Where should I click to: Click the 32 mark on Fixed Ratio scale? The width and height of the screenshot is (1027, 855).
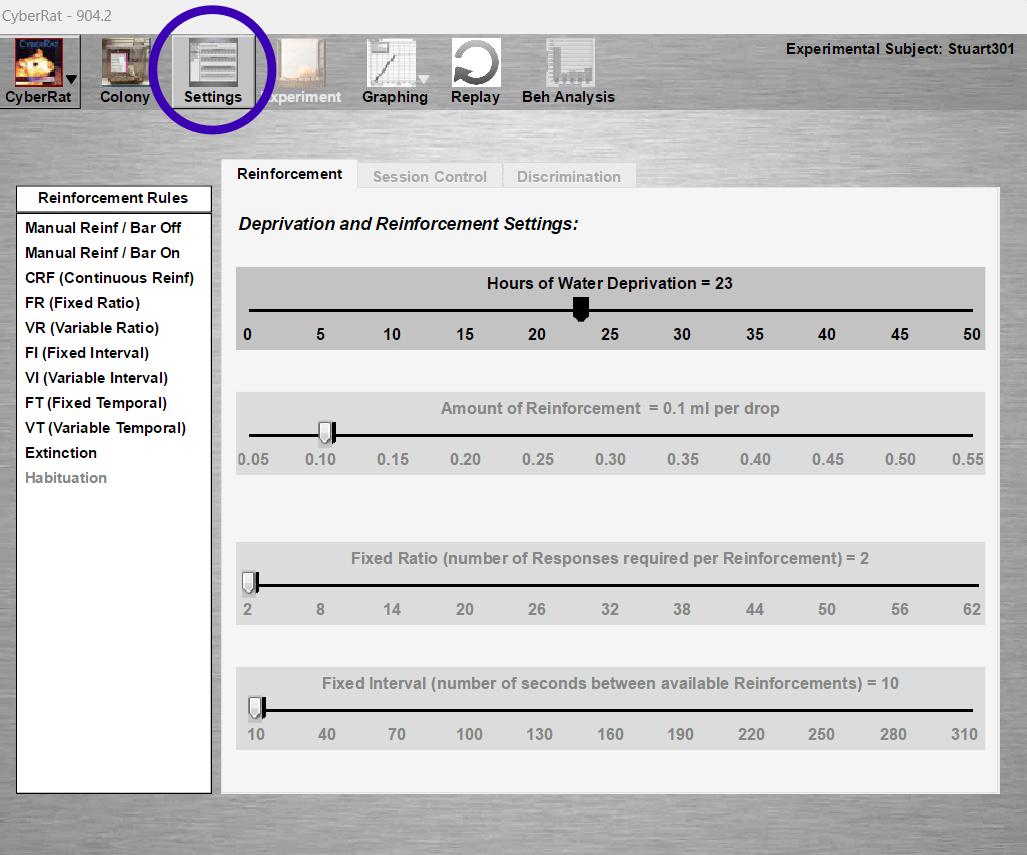(x=610, y=609)
